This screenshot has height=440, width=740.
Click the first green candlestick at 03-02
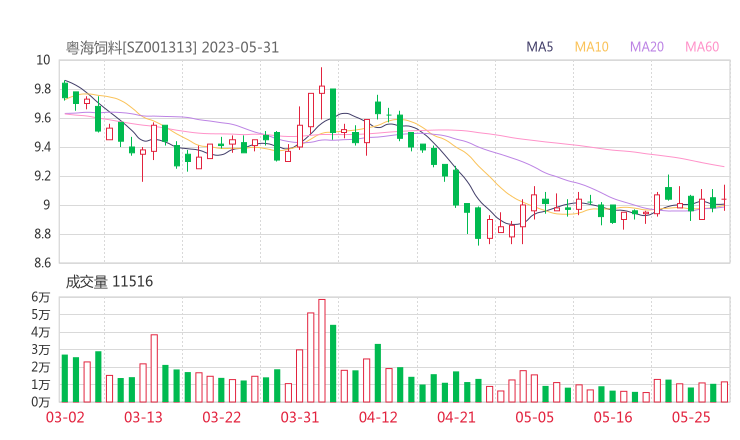click(x=65, y=90)
